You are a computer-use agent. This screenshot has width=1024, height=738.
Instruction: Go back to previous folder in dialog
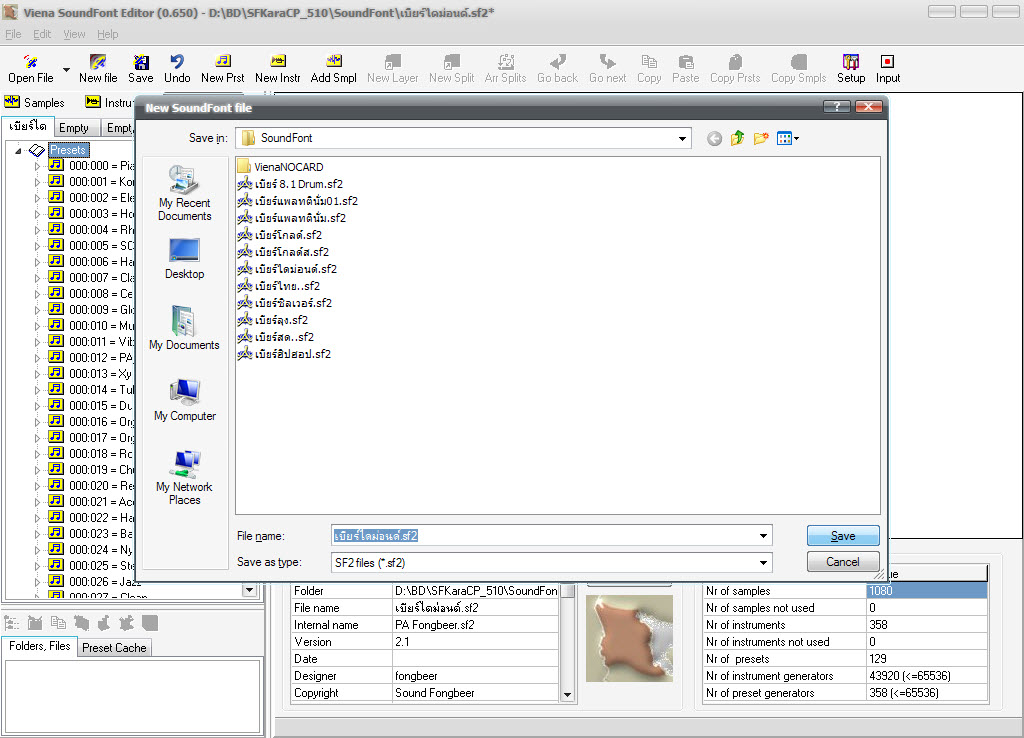(x=714, y=138)
